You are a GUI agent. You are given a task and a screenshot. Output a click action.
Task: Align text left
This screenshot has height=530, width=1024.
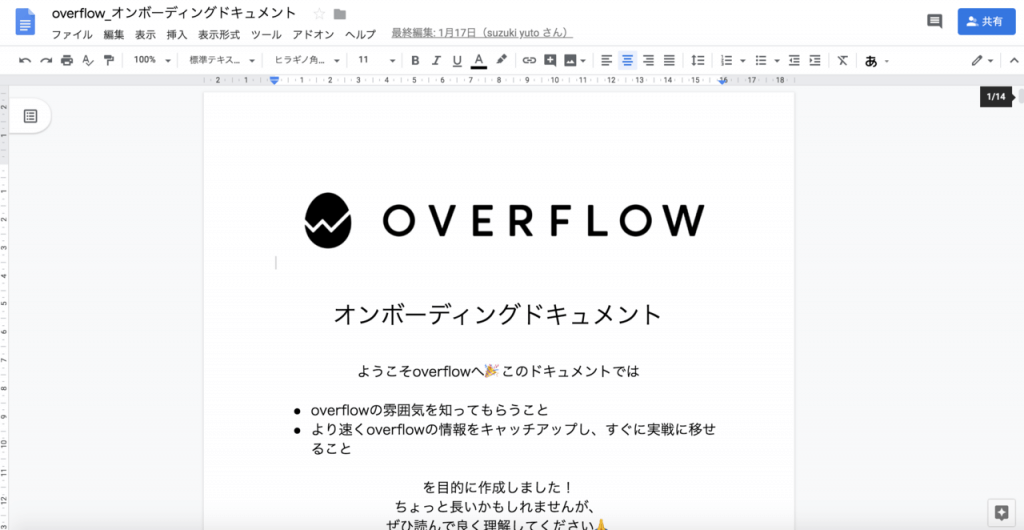(x=607, y=61)
